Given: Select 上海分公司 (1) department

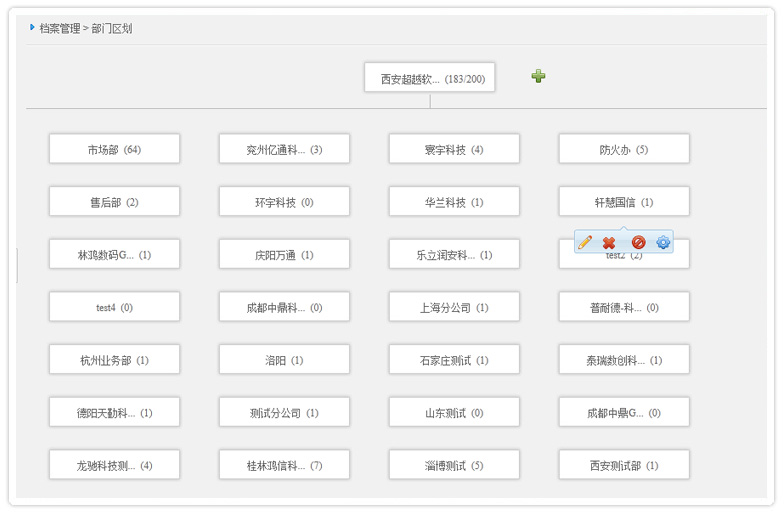Looking at the screenshot, I should [x=454, y=306].
